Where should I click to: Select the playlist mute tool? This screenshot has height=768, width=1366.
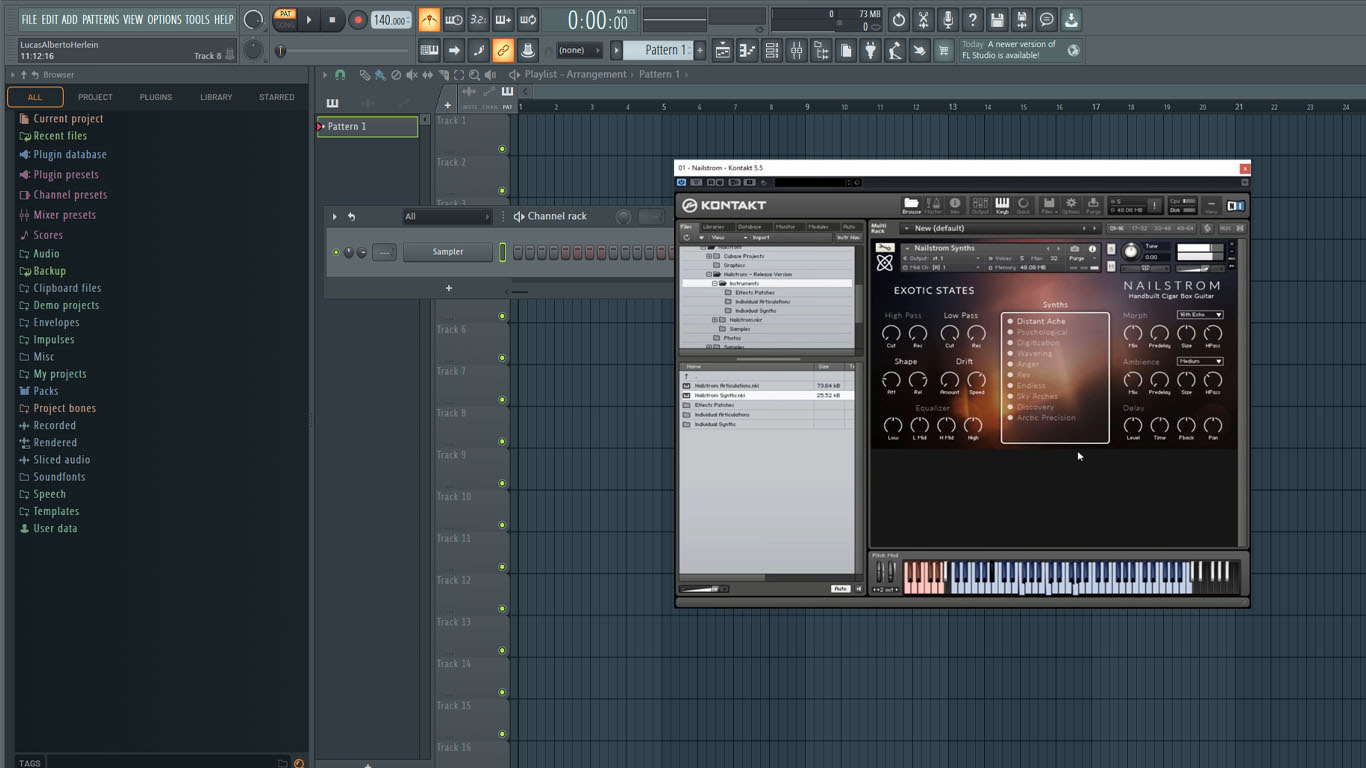point(412,75)
